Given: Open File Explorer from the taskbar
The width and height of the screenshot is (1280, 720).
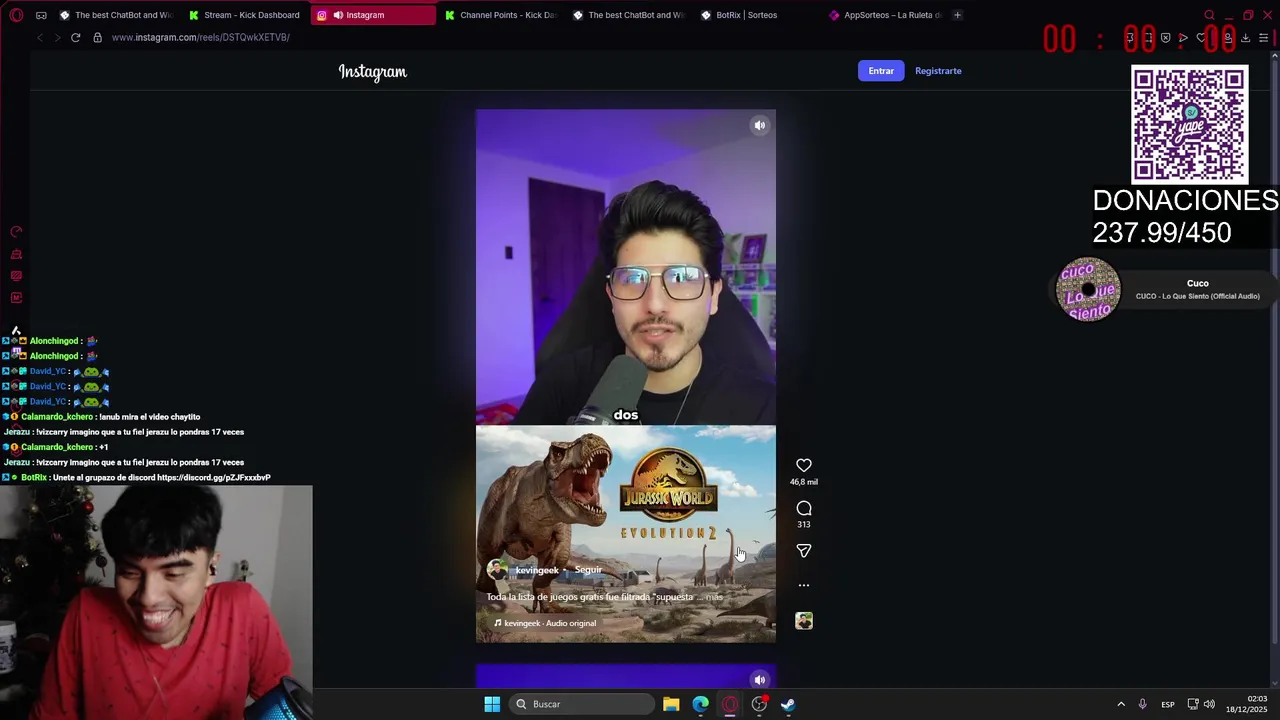Looking at the screenshot, I should tap(671, 704).
